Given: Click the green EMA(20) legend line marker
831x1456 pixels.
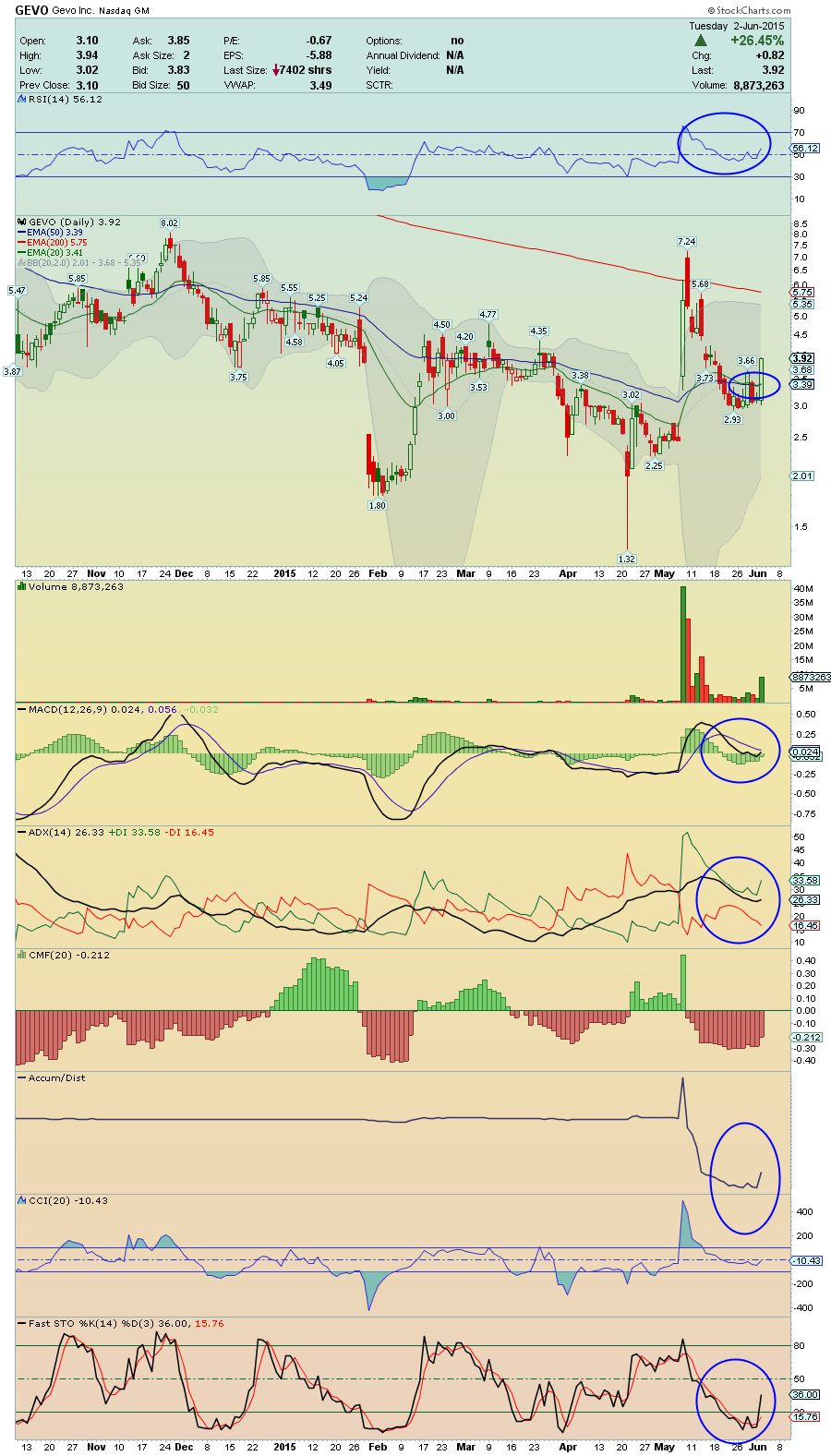Looking at the screenshot, I should pyautogui.click(x=22, y=253).
